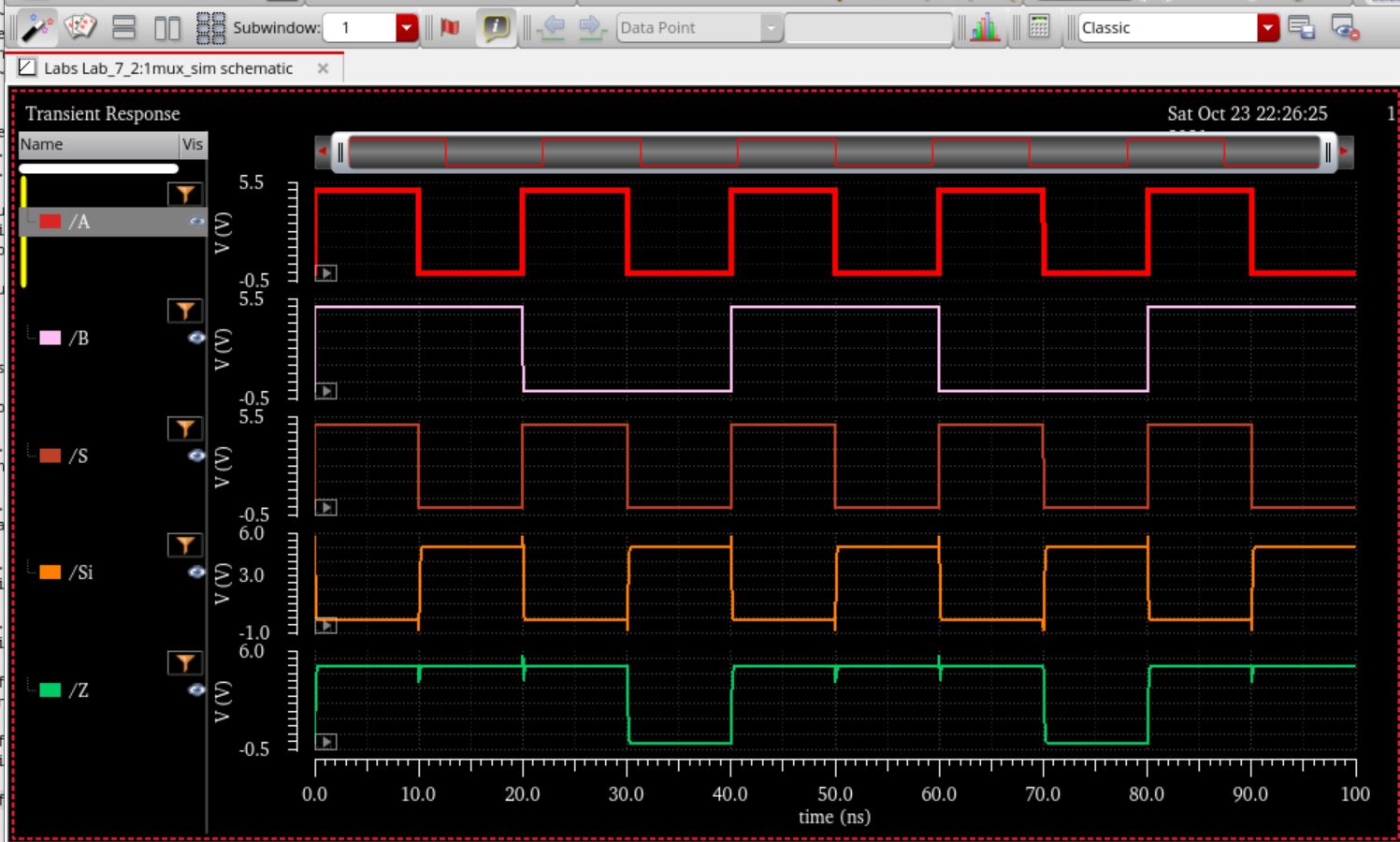Toggle visibility of the /Si trace
The height and width of the screenshot is (842, 1400).
point(196,573)
